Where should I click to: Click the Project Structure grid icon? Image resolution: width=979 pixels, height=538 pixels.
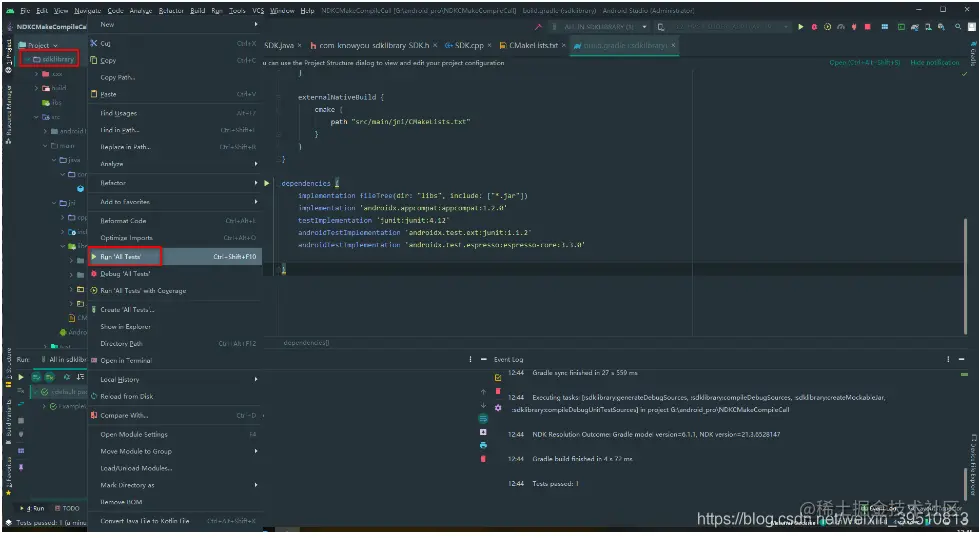coord(885,27)
